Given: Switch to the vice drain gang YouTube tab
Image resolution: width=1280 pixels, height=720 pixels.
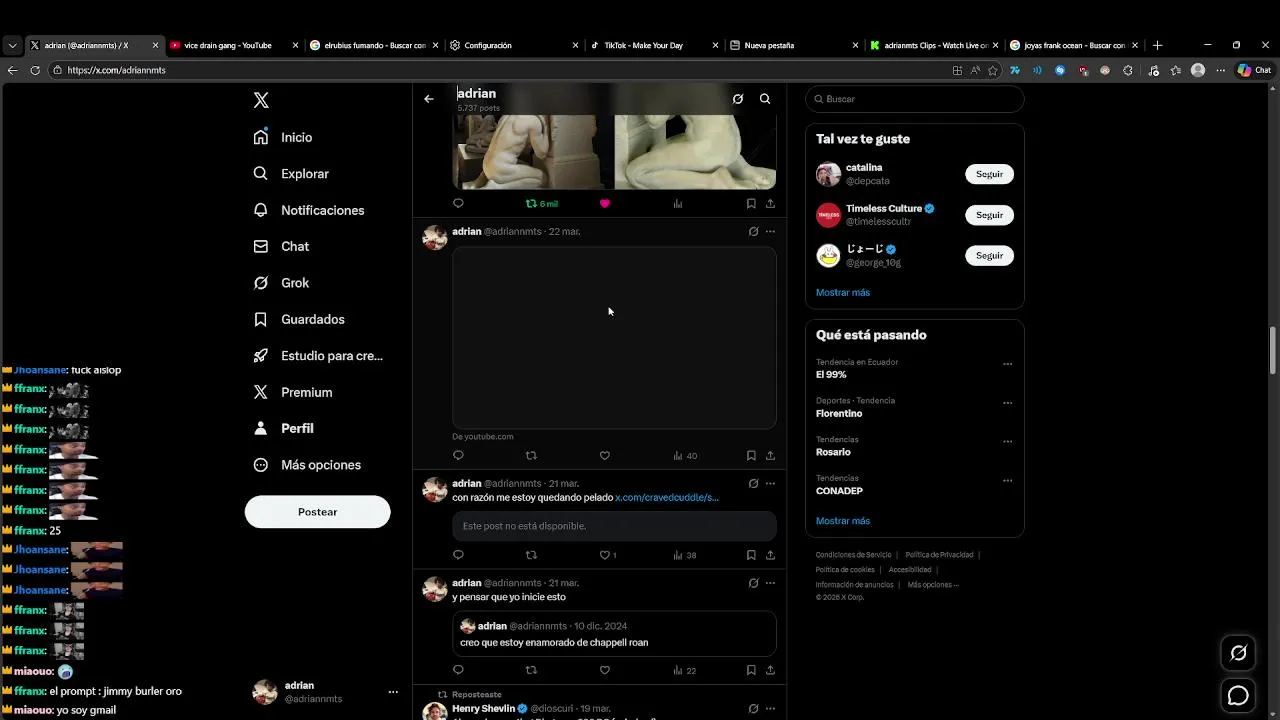Looking at the screenshot, I should [235, 45].
